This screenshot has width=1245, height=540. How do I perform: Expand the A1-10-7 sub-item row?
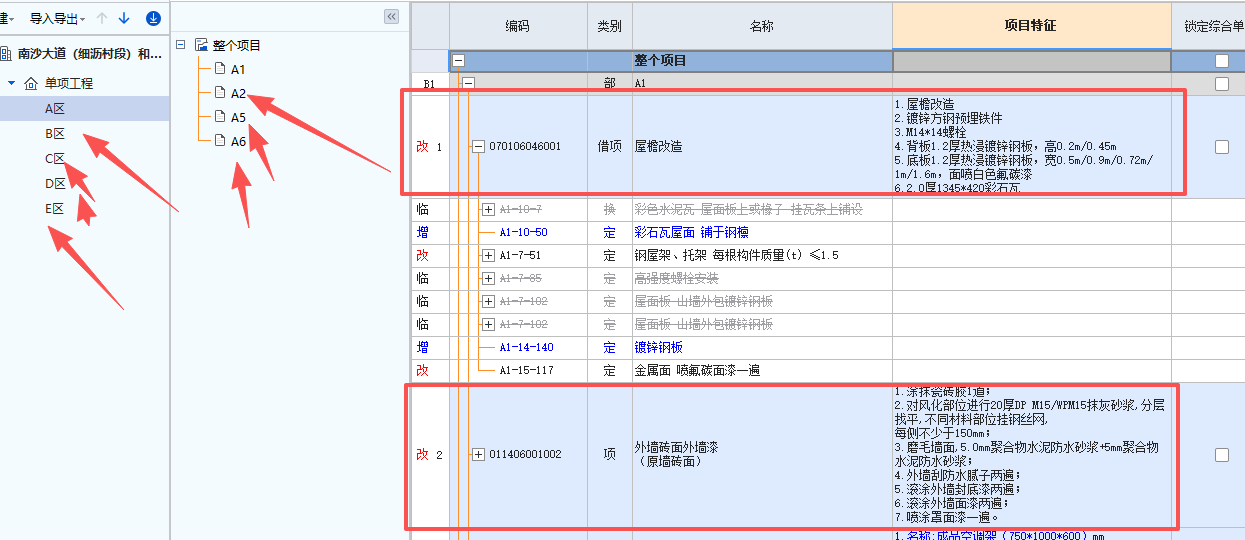[488, 209]
